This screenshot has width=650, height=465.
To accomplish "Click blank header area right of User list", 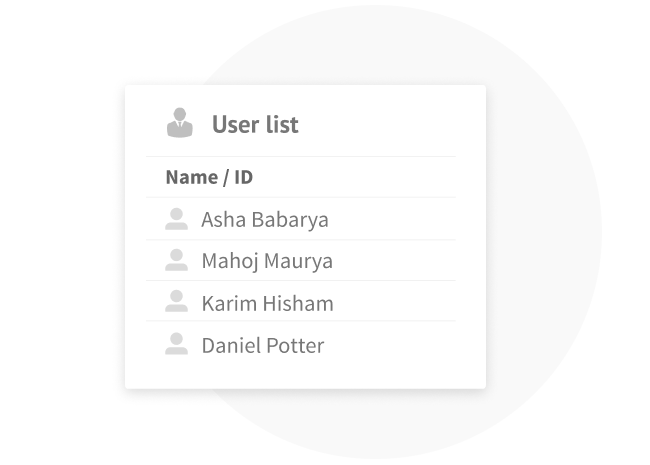I will click(390, 125).
